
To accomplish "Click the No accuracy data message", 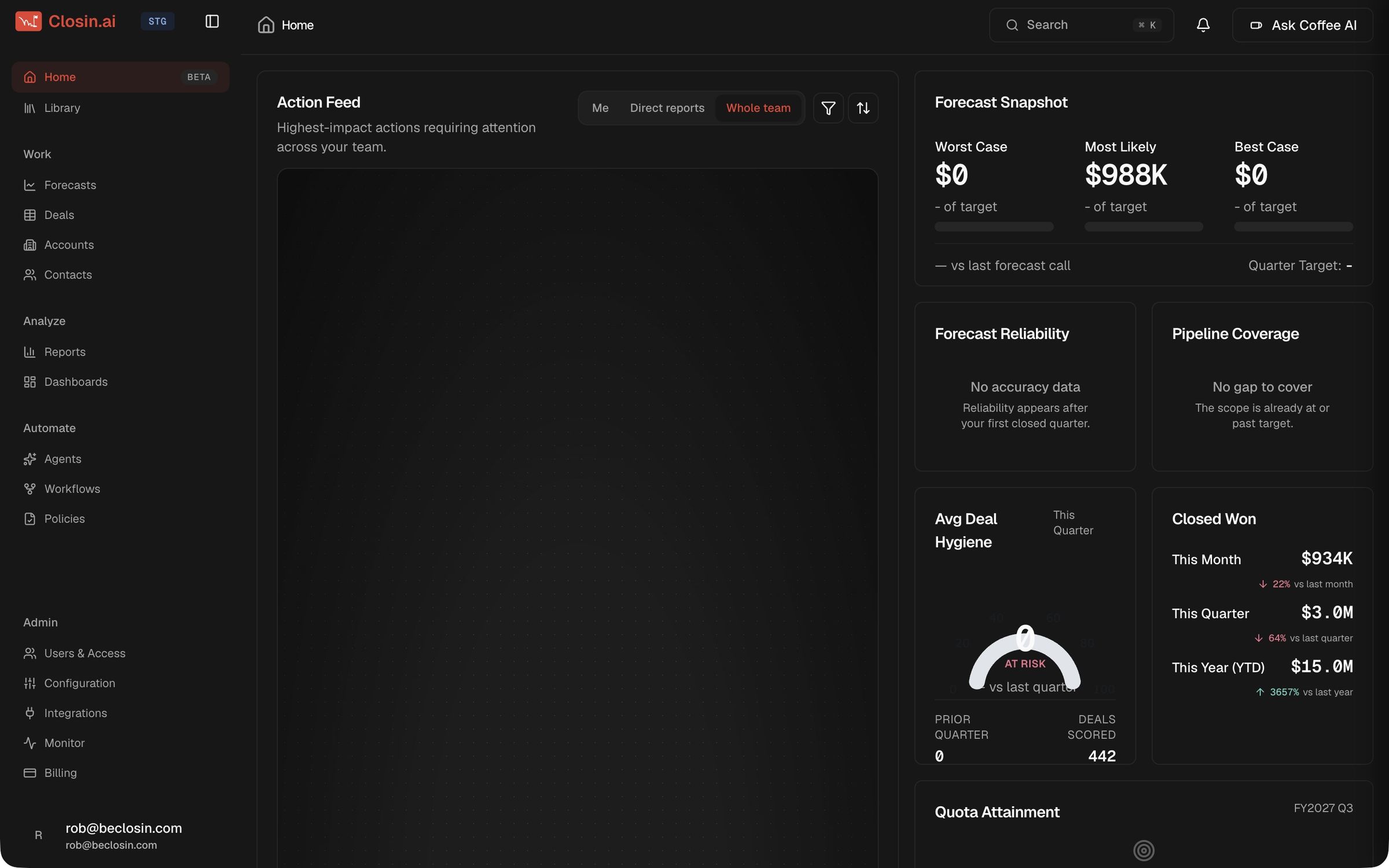I will tap(1025, 387).
